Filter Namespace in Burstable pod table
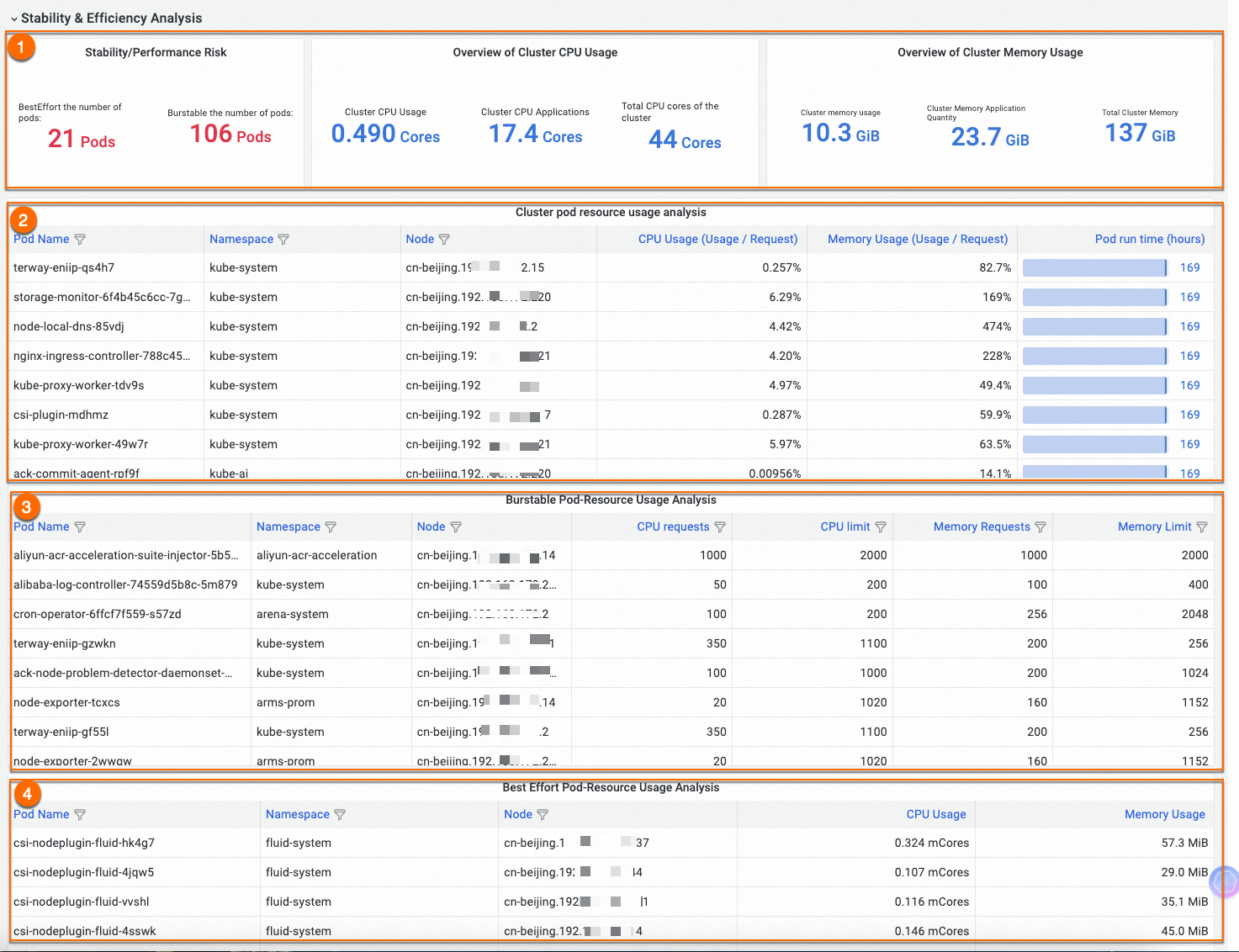Viewport: 1239px width, 952px height. click(x=331, y=527)
